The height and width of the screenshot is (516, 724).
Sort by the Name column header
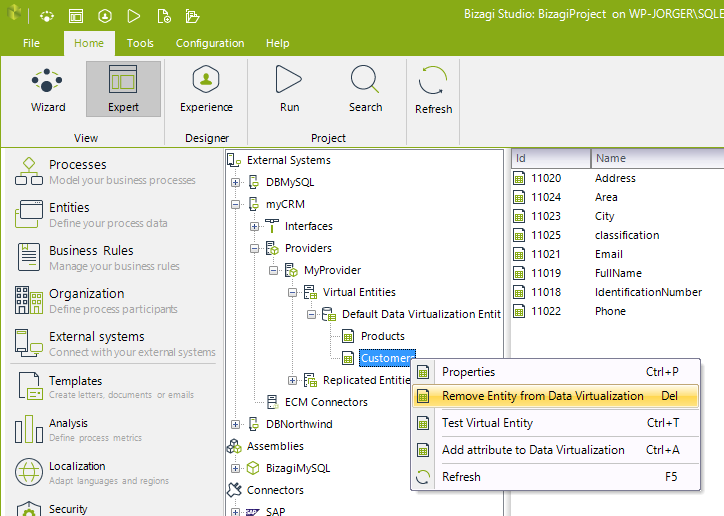tap(658, 158)
